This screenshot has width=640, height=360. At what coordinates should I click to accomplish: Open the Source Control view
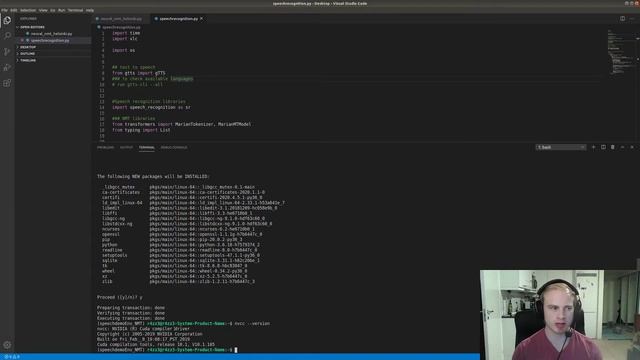pyautogui.click(x=7, y=51)
